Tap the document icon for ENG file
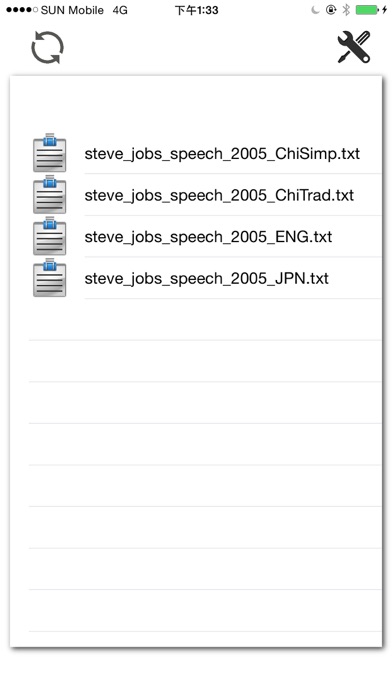This screenshot has height=696, width=392. click(x=49, y=236)
